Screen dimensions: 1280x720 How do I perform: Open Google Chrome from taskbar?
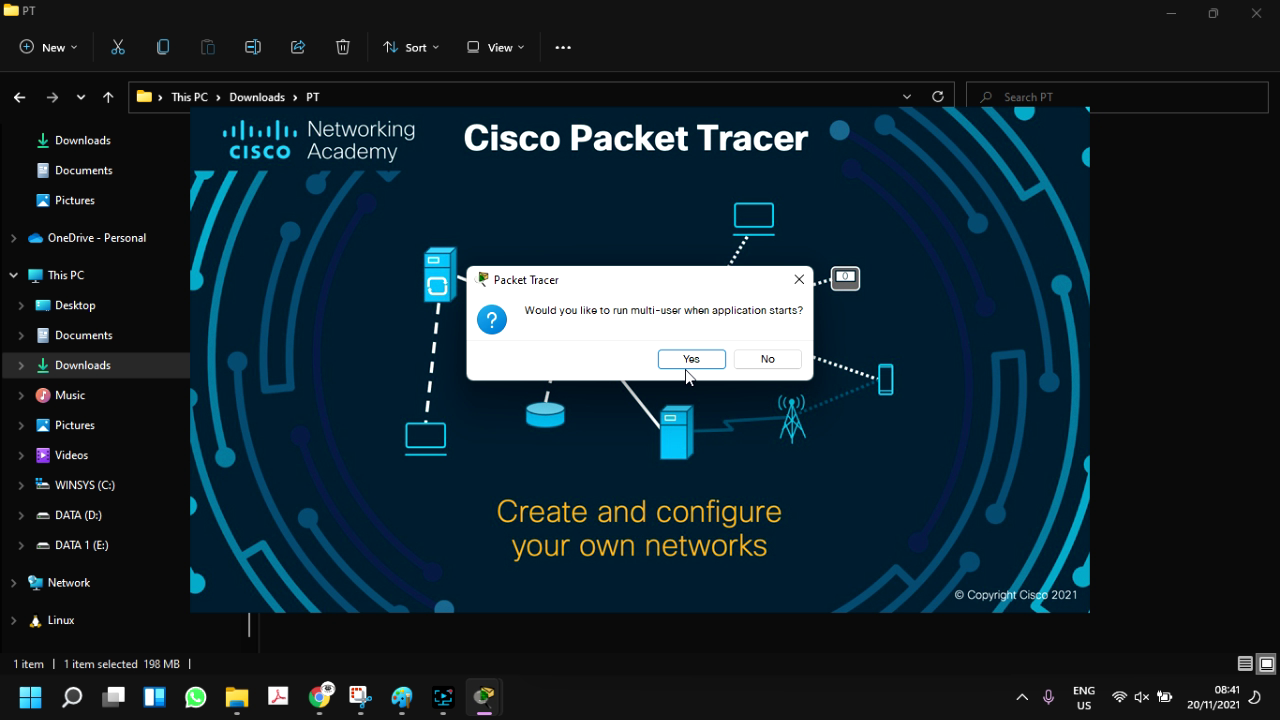coord(320,697)
